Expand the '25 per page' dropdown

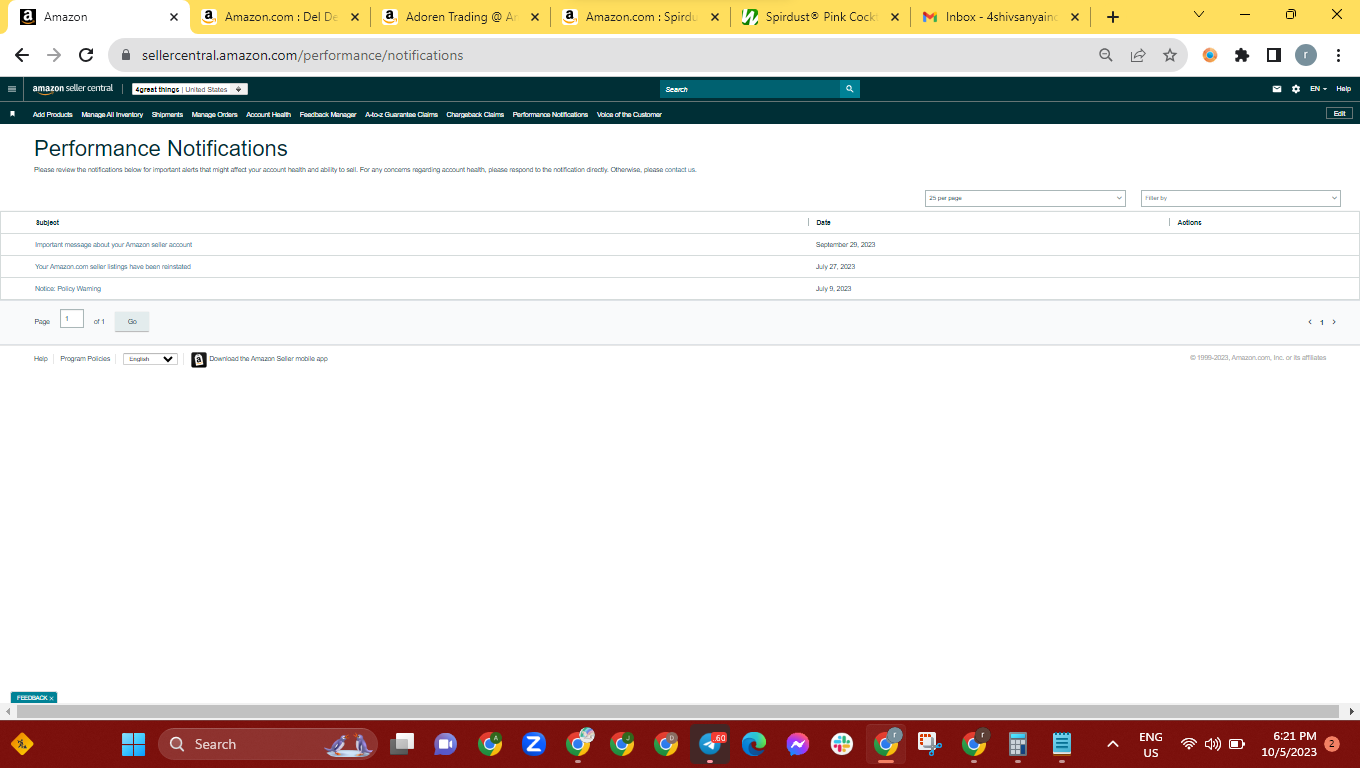pyautogui.click(x=1025, y=198)
